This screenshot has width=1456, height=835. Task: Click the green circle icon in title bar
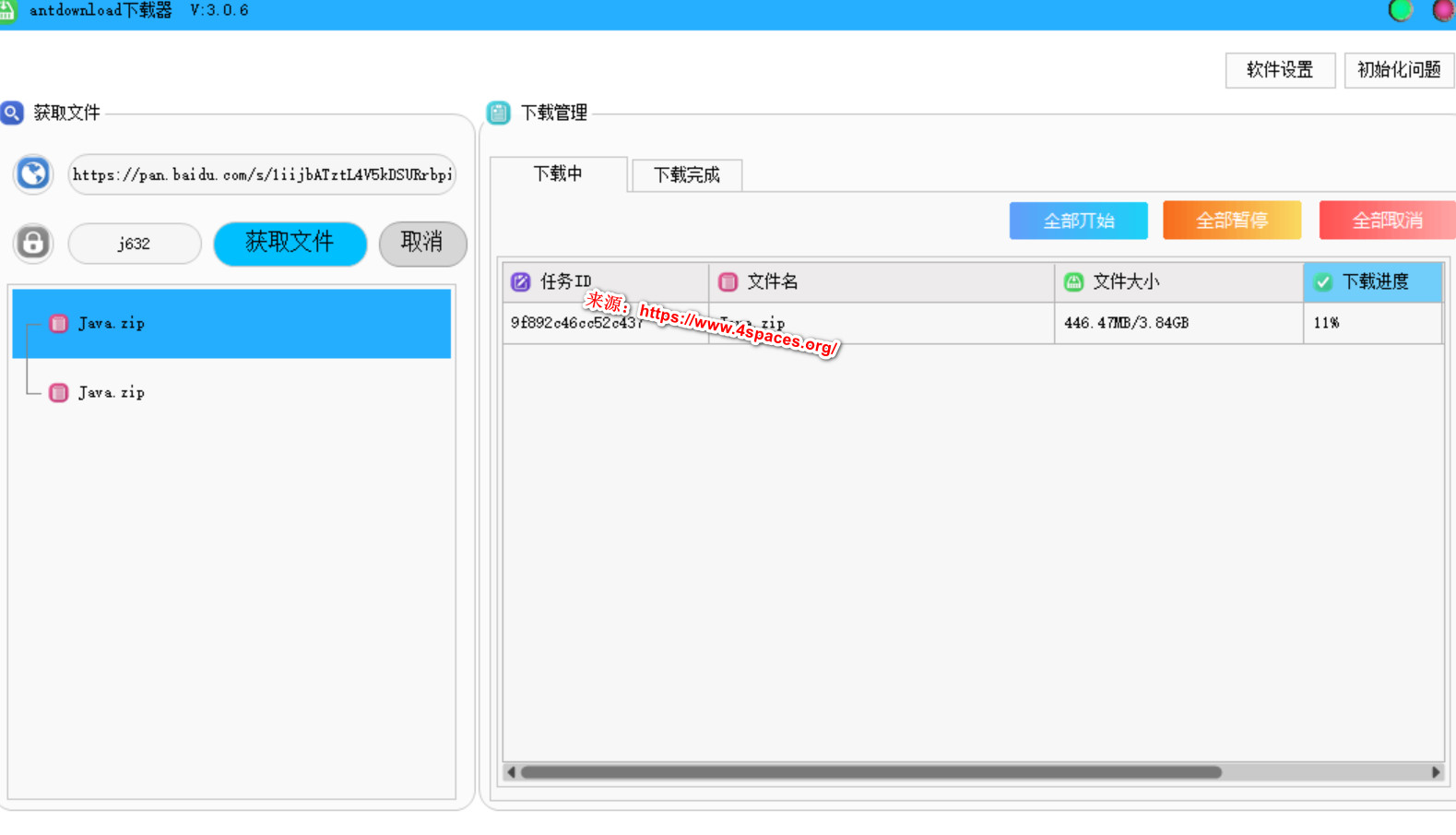coord(1400,11)
